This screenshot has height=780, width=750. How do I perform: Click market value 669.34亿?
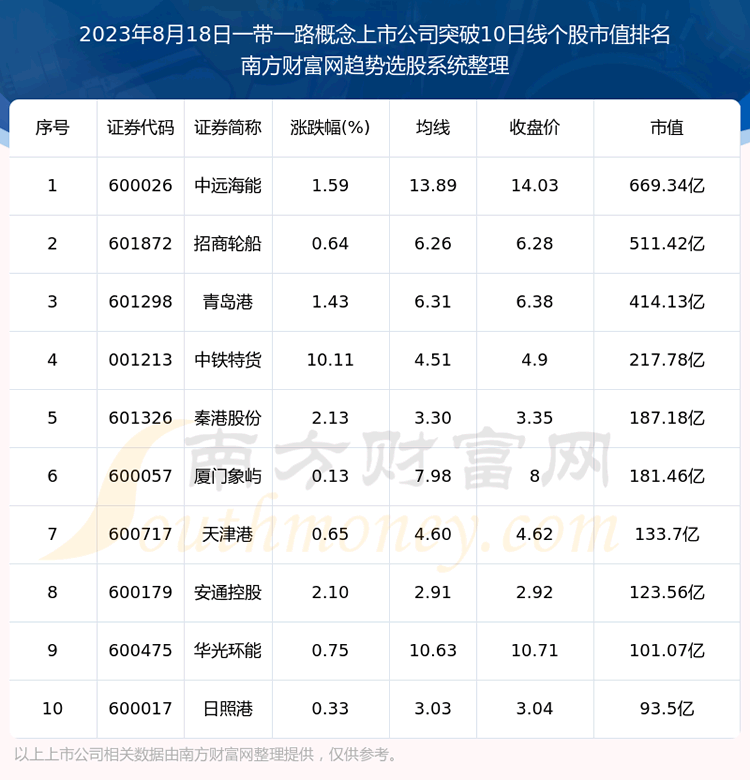point(667,186)
